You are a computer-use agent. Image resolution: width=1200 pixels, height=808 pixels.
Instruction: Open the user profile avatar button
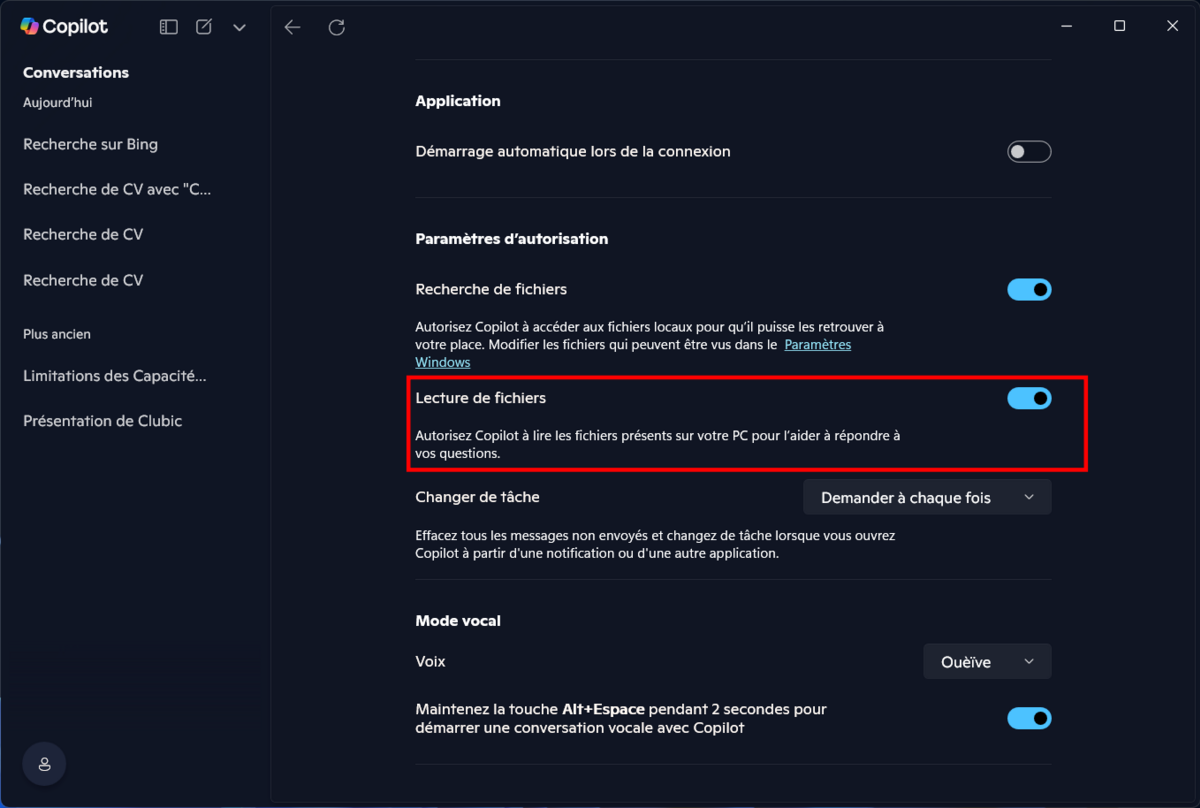pos(44,764)
